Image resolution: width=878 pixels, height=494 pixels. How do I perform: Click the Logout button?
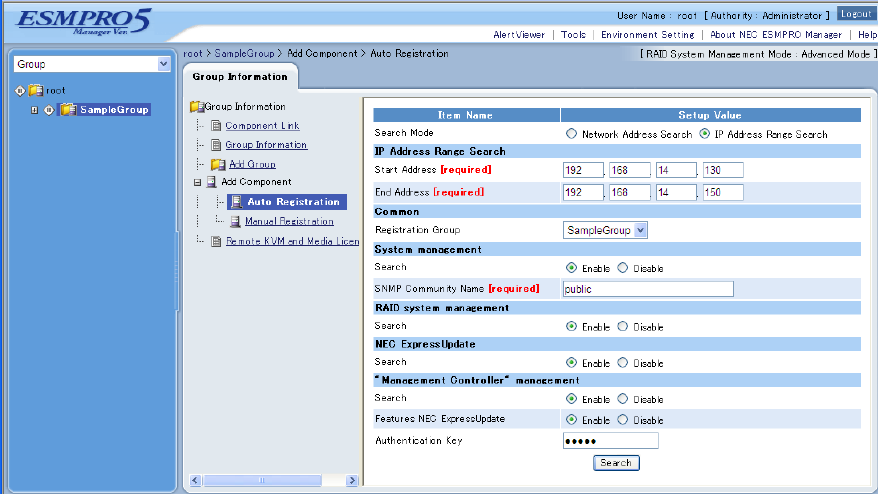[x=856, y=14]
